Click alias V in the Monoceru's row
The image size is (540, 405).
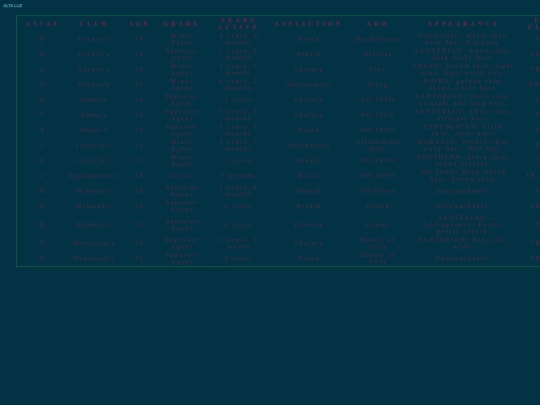pos(42,243)
